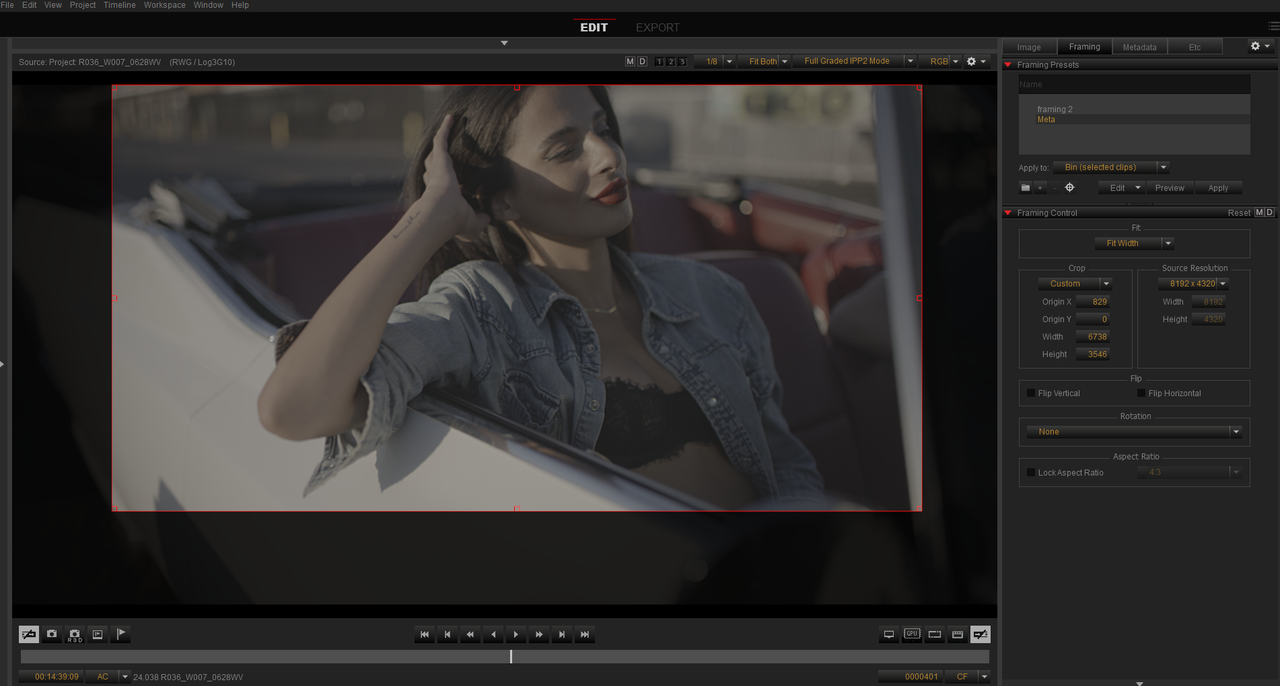This screenshot has width=1280, height=686.
Task: Enable the Flip Vertical checkbox
Action: point(1031,393)
